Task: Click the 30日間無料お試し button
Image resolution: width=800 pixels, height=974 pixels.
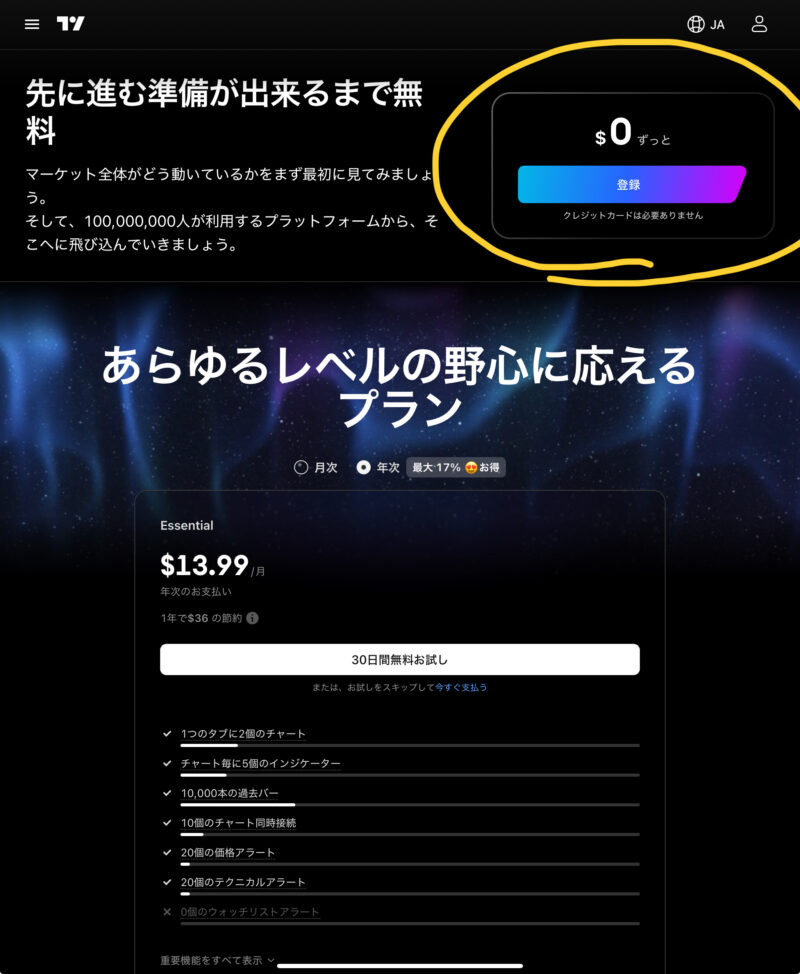Action: pos(399,660)
